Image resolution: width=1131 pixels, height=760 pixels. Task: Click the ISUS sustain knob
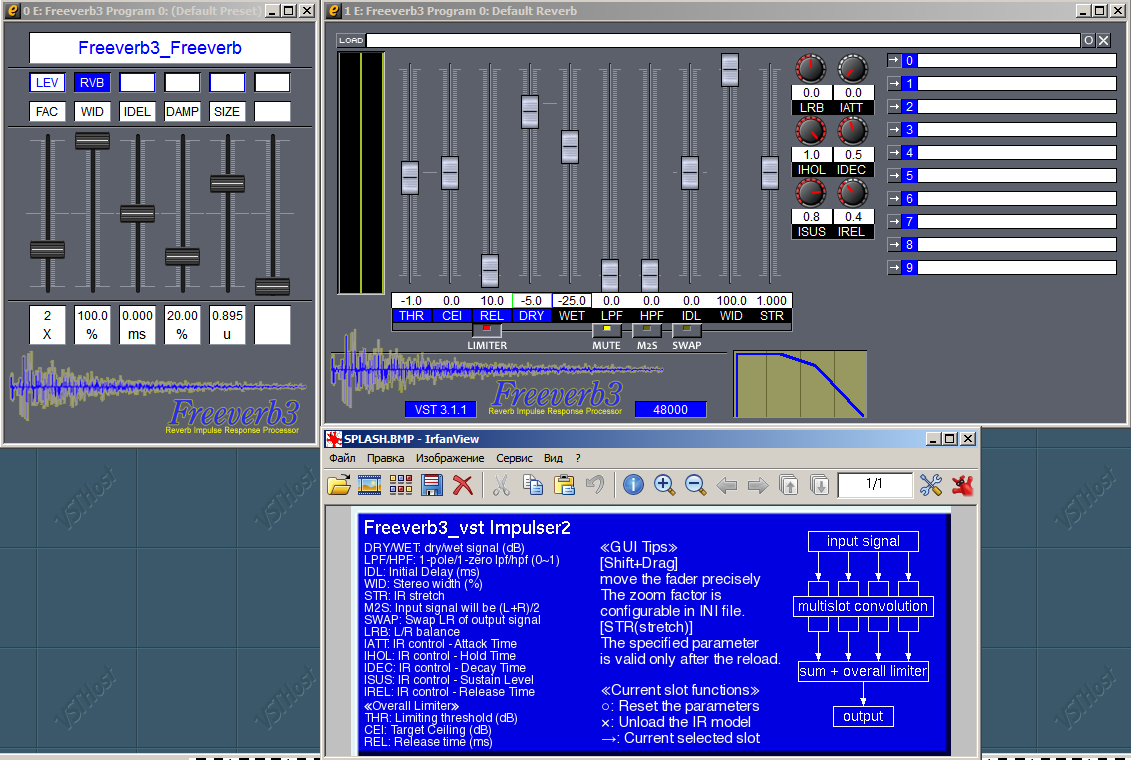[811, 193]
